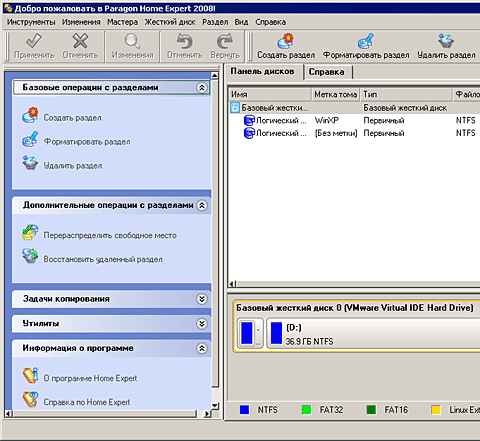The height and width of the screenshot is (441, 480).
Task: Click the Удалить раздел link in sidebar
Action: [x=73, y=166]
